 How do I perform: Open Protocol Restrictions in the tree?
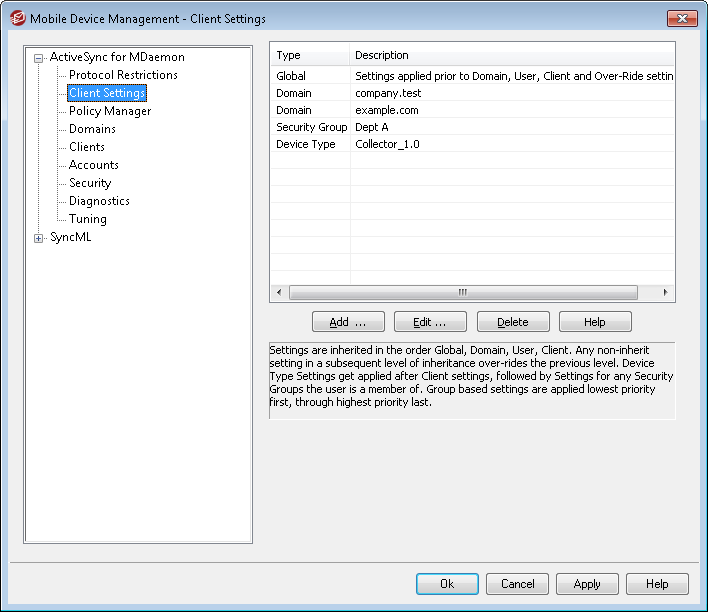pyautogui.click(x=123, y=75)
